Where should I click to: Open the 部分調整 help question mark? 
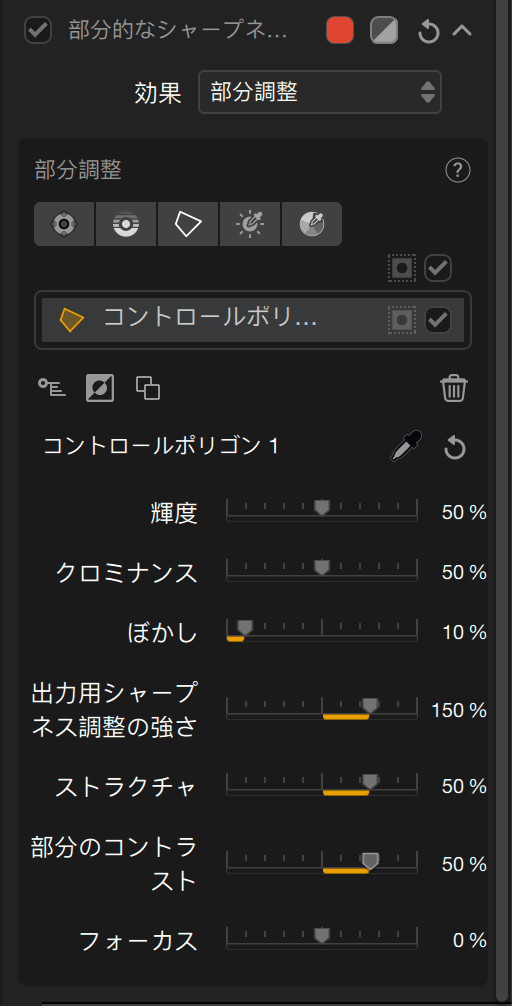click(x=457, y=171)
